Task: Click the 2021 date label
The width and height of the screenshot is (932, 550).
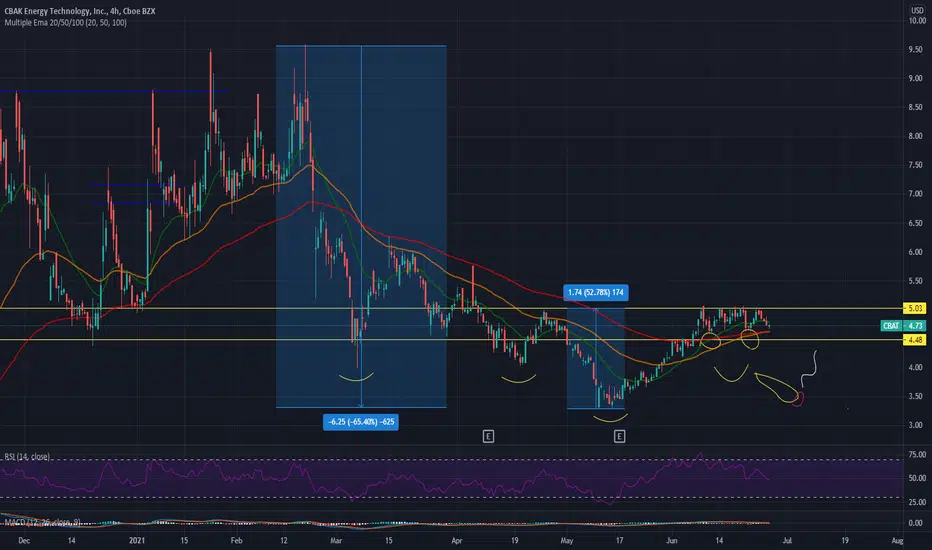Action: point(137,540)
